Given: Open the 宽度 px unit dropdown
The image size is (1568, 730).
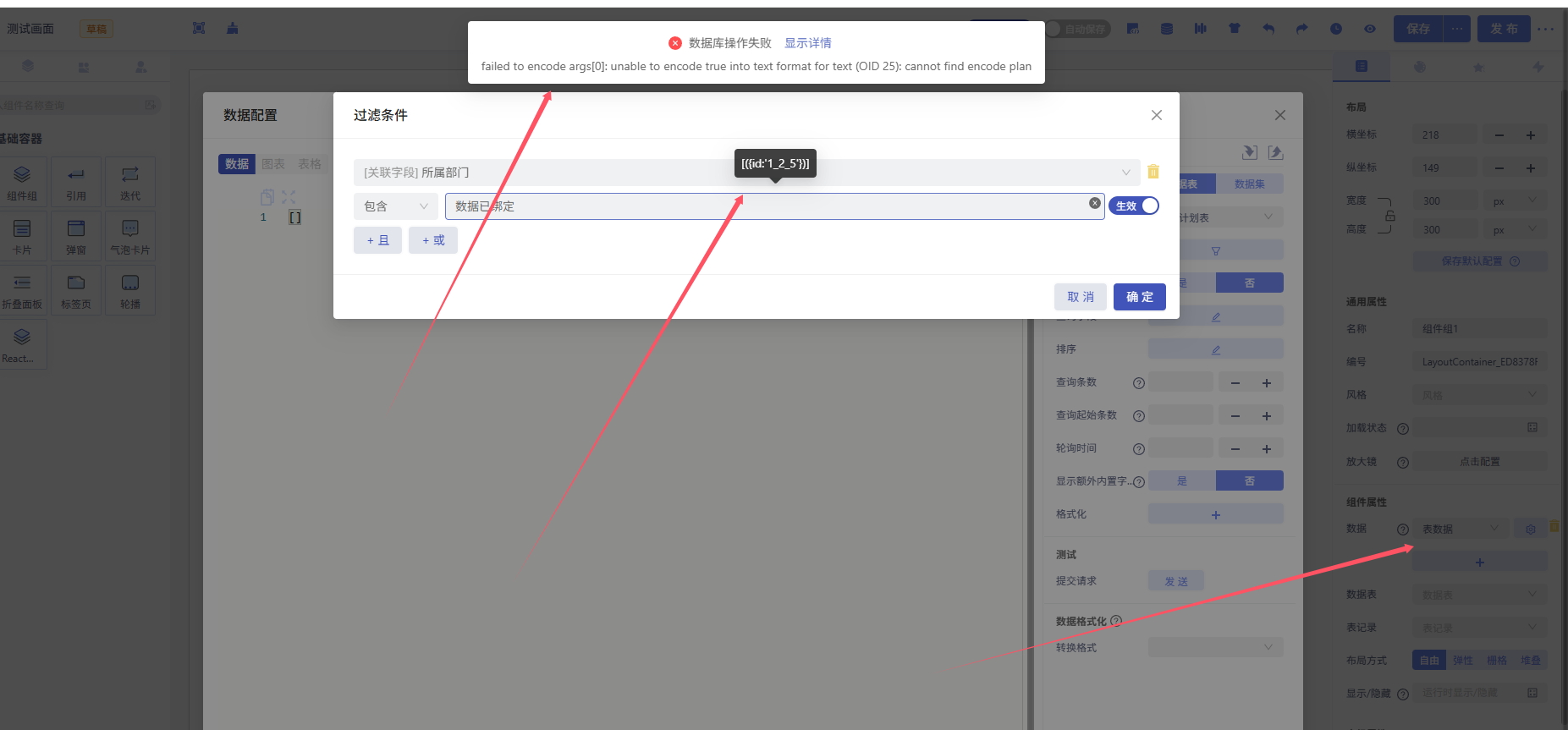Looking at the screenshot, I should pos(1516,201).
